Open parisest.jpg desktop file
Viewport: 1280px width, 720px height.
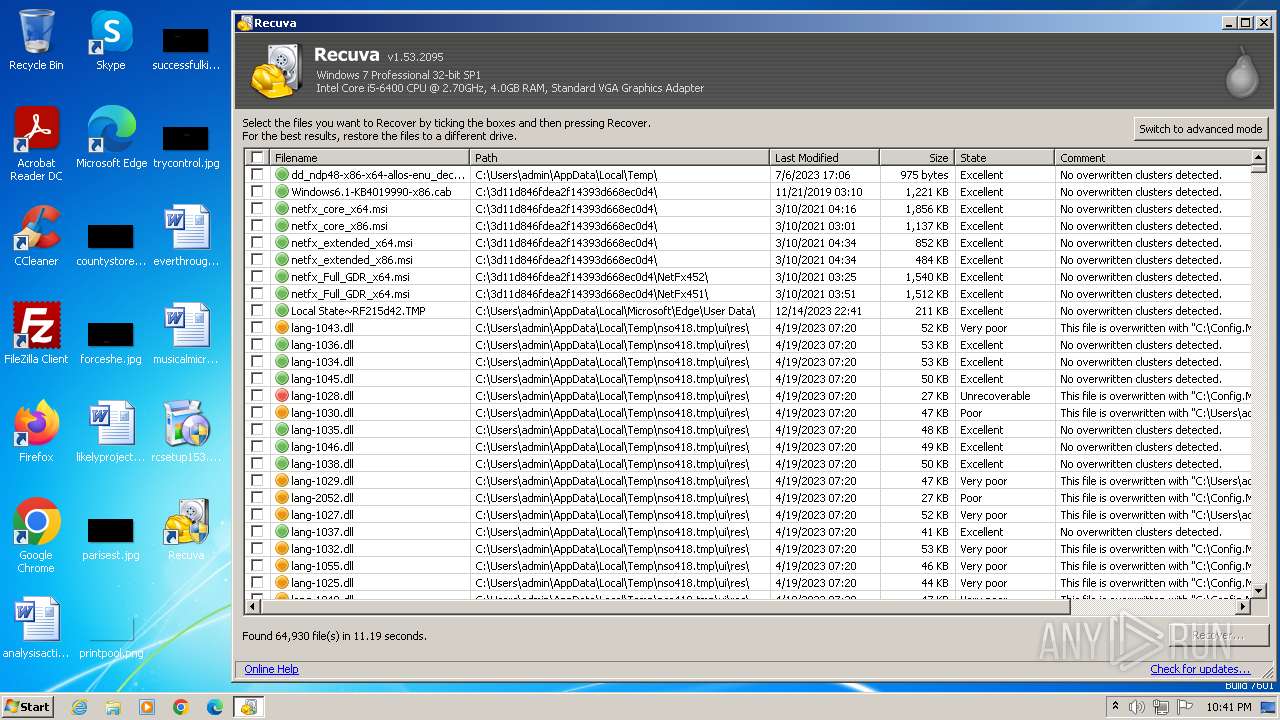point(111,537)
